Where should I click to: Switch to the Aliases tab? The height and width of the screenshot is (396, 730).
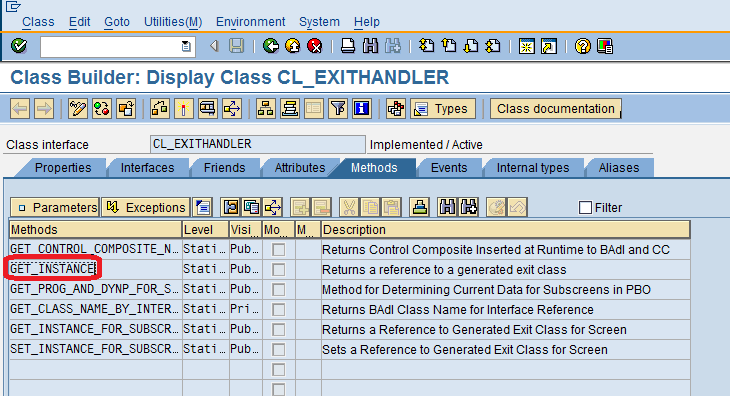coord(619,168)
